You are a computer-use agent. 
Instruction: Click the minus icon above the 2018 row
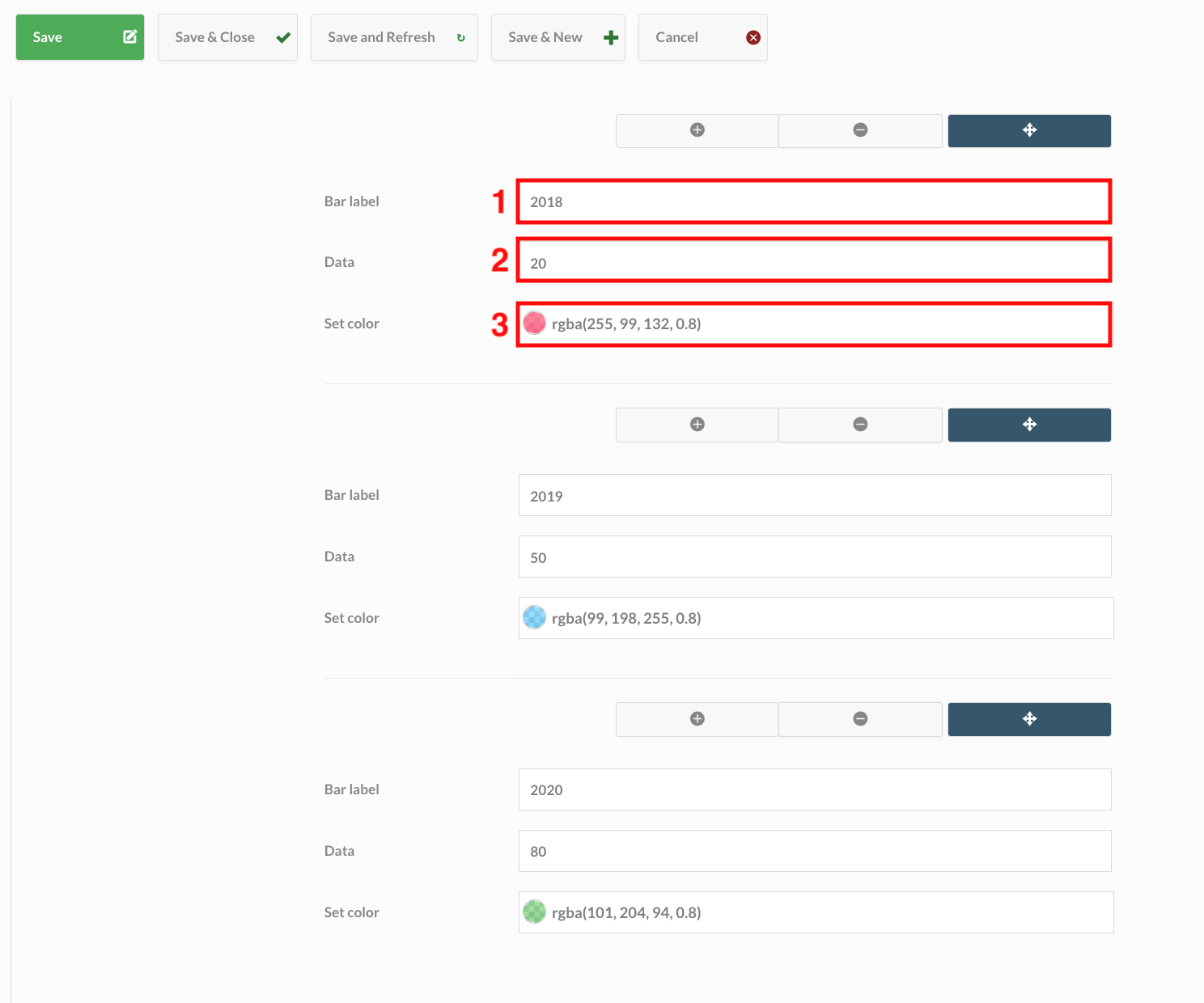pos(860,130)
